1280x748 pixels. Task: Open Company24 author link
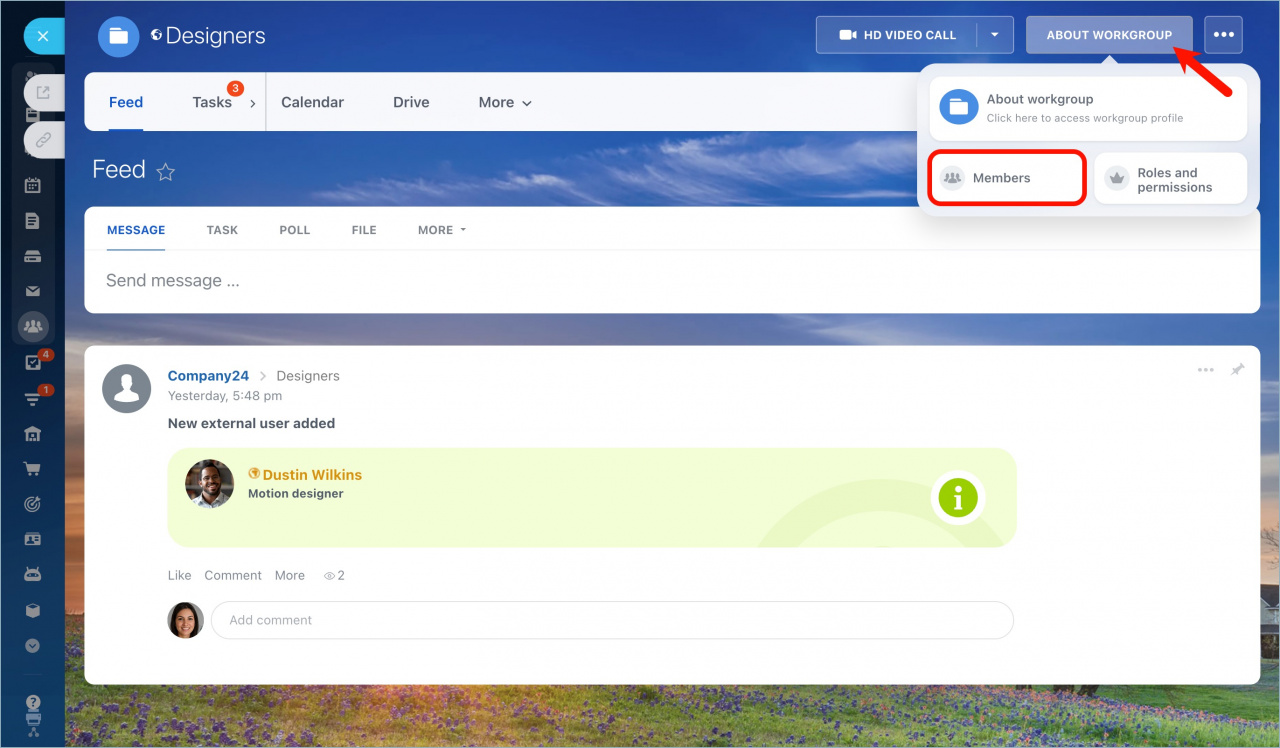pyautogui.click(x=208, y=376)
